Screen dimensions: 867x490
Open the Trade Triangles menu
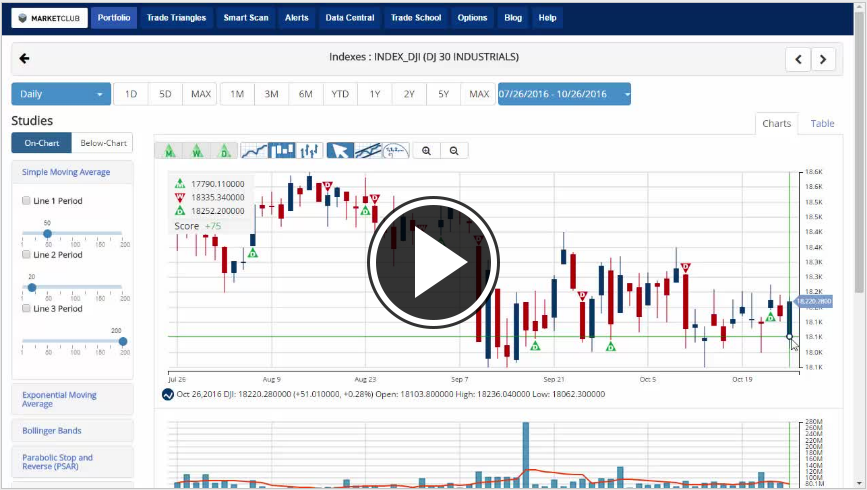point(176,18)
